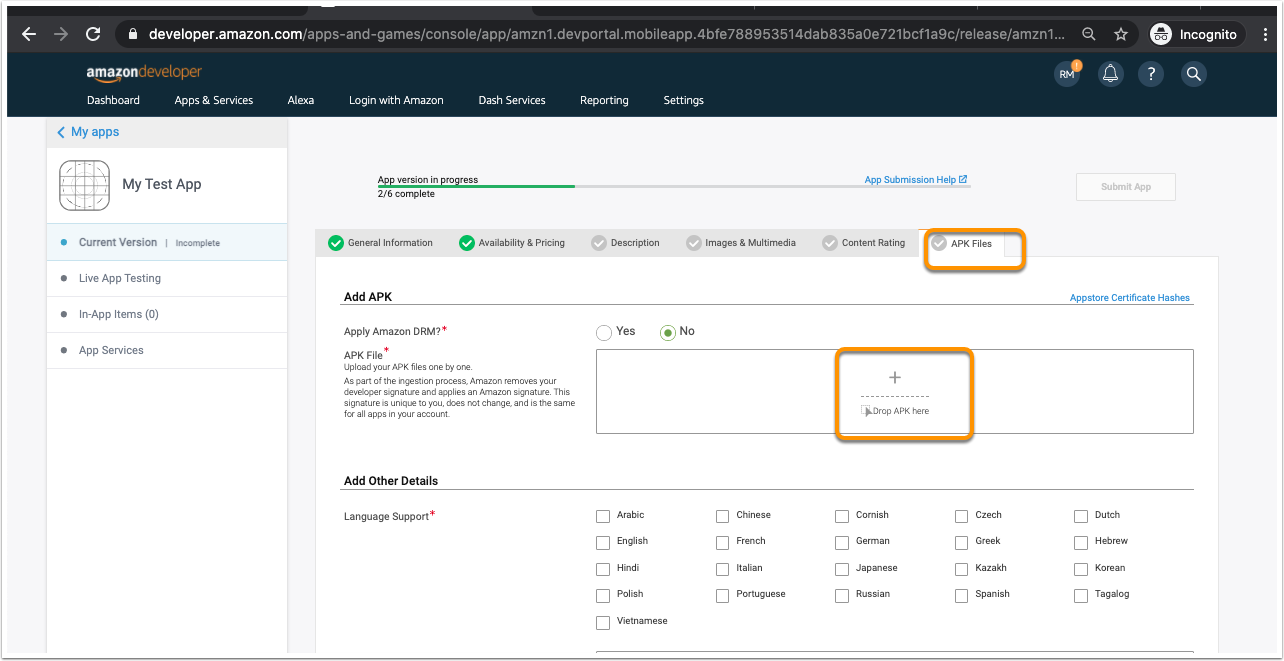
Task: Check Tagalog language support
Action: (x=1081, y=595)
